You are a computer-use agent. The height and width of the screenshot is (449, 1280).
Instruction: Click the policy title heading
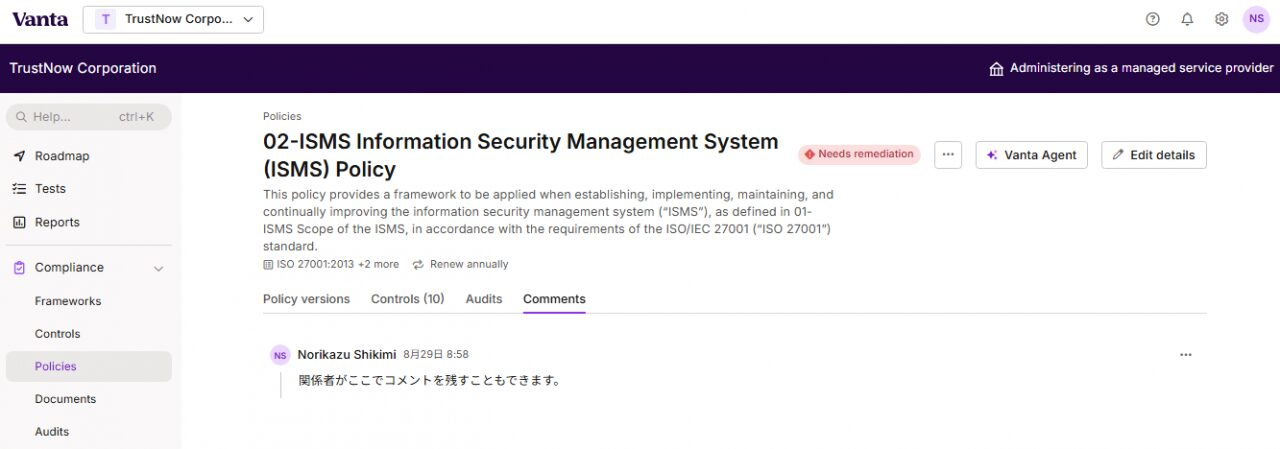pos(521,155)
